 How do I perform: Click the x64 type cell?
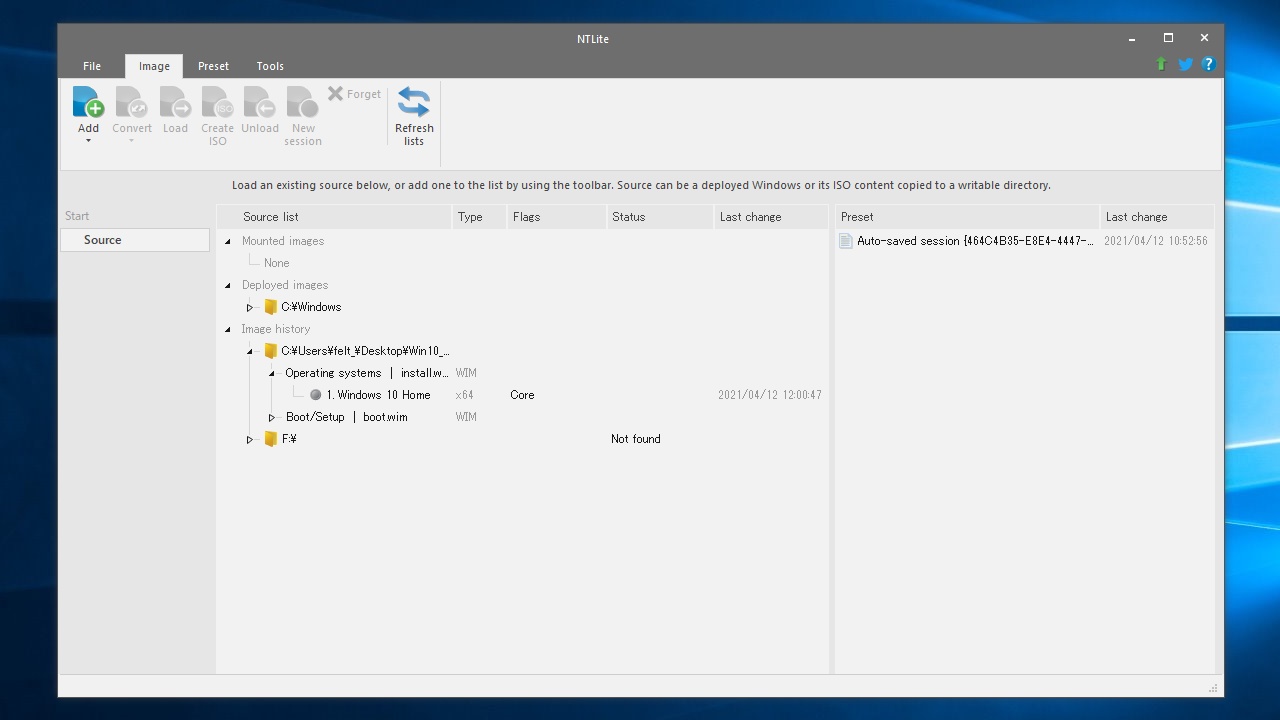point(464,395)
